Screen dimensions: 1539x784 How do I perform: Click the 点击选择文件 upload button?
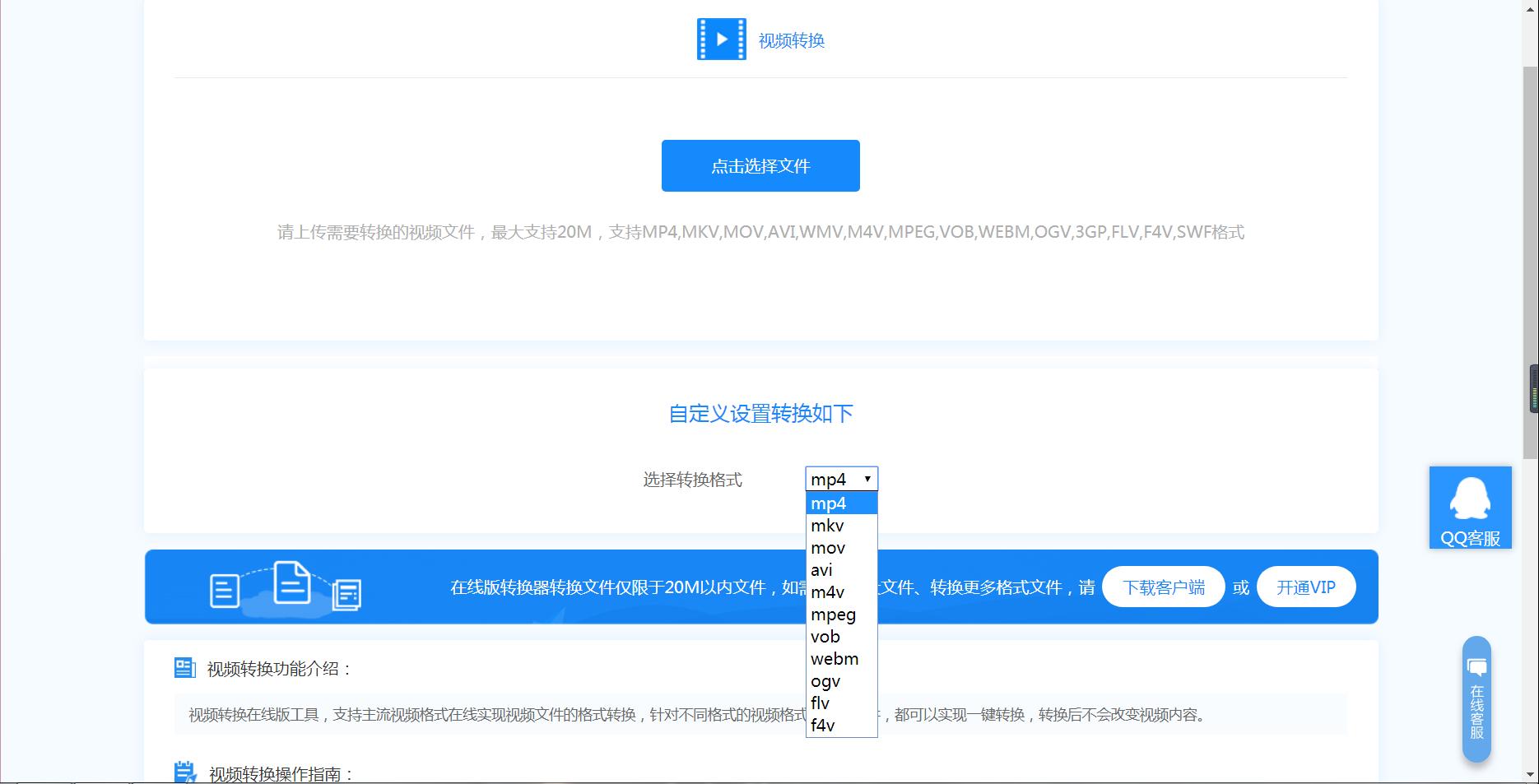click(760, 165)
